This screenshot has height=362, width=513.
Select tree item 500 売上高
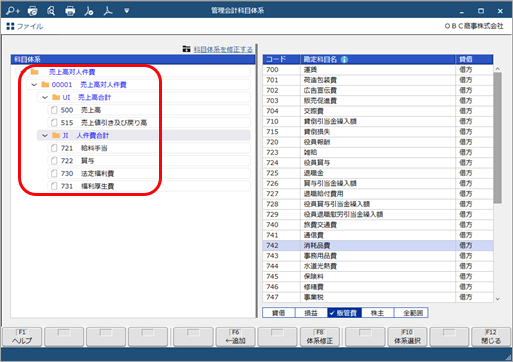(149, 110)
